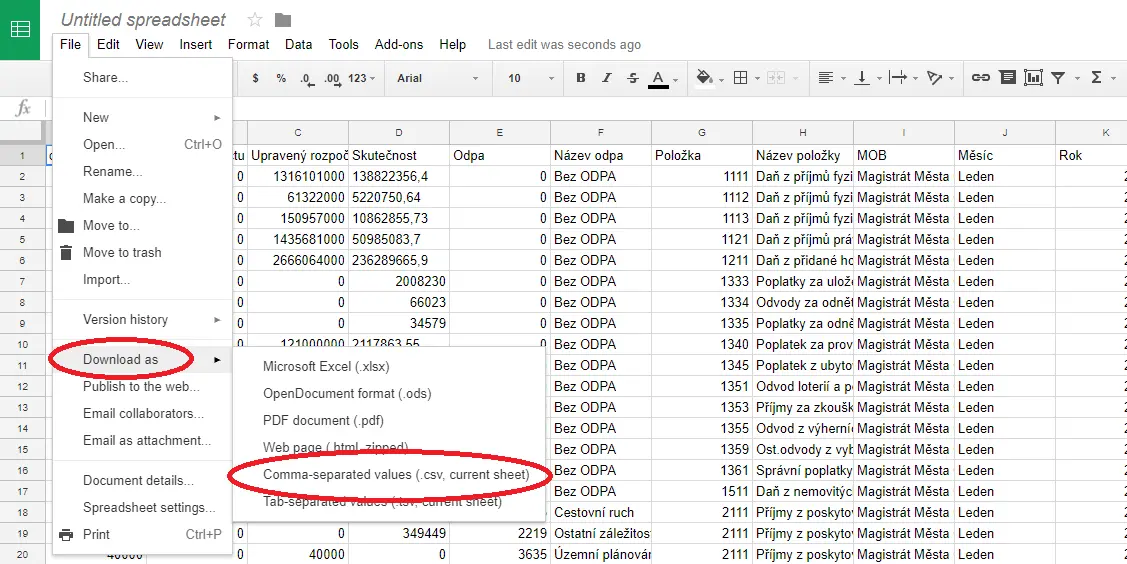Open the Arial font dropdown
This screenshot has height=564, width=1127.
[438, 78]
